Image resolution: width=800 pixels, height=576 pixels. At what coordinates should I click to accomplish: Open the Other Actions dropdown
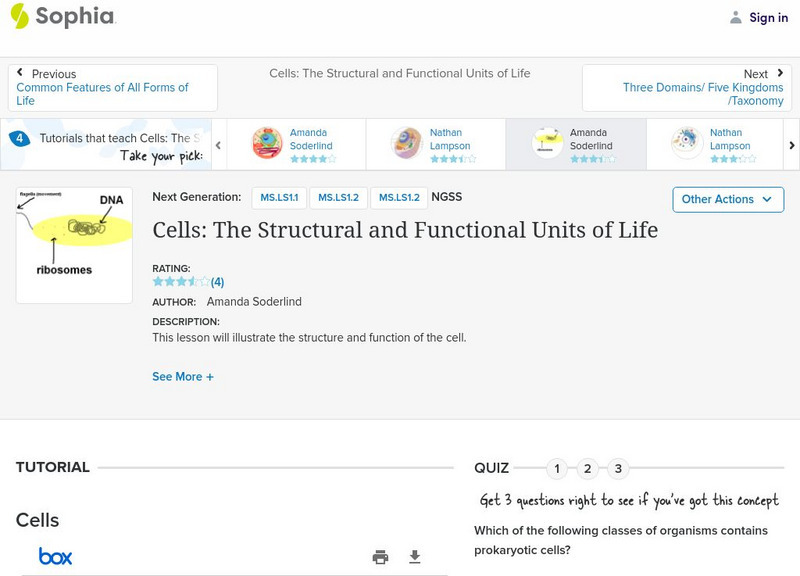click(727, 199)
